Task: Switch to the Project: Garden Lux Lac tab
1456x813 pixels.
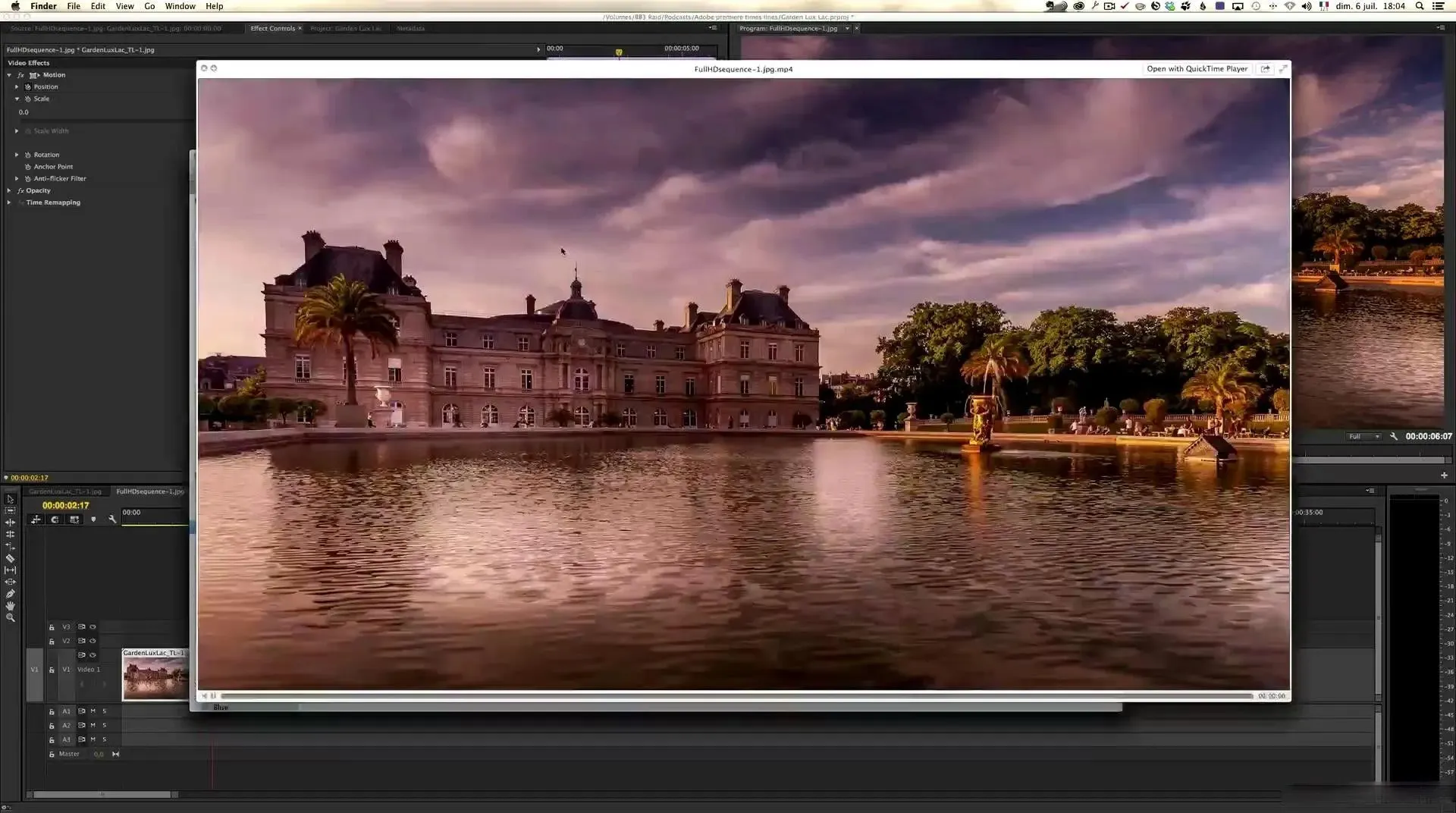Action: click(346, 29)
